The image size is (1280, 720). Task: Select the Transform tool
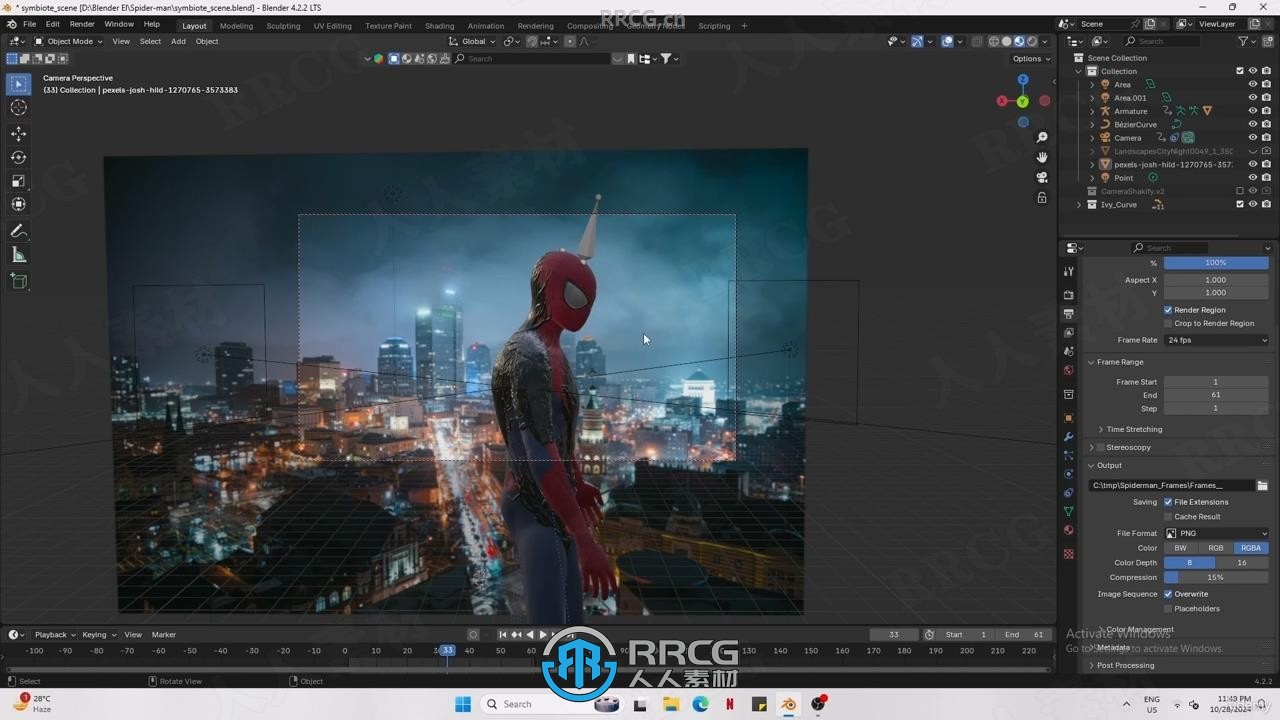tap(19, 204)
